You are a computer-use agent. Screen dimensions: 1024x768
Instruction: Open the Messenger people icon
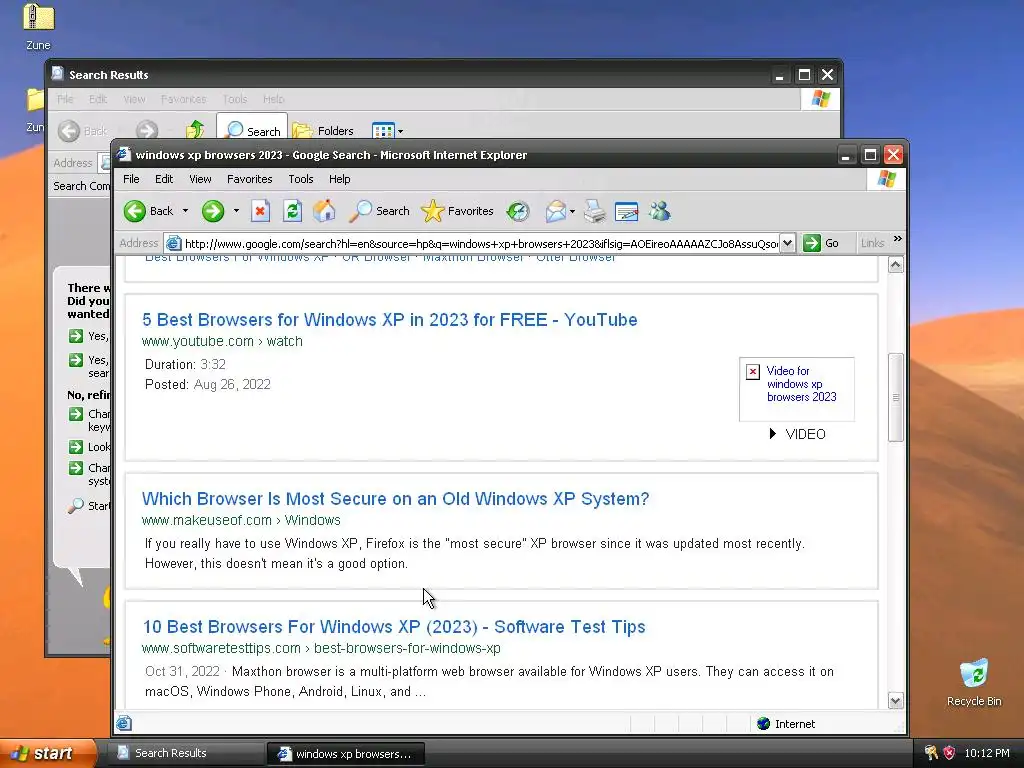click(660, 211)
